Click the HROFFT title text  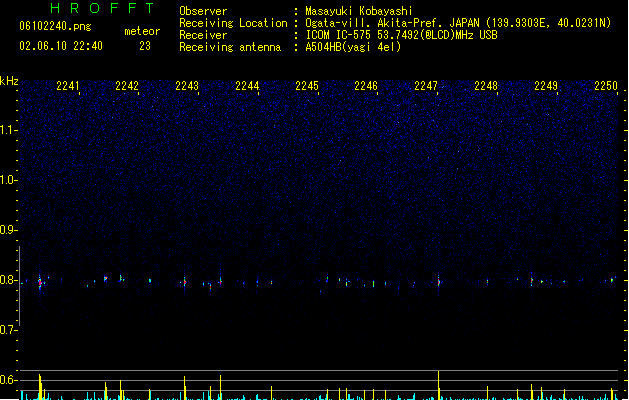pos(102,8)
